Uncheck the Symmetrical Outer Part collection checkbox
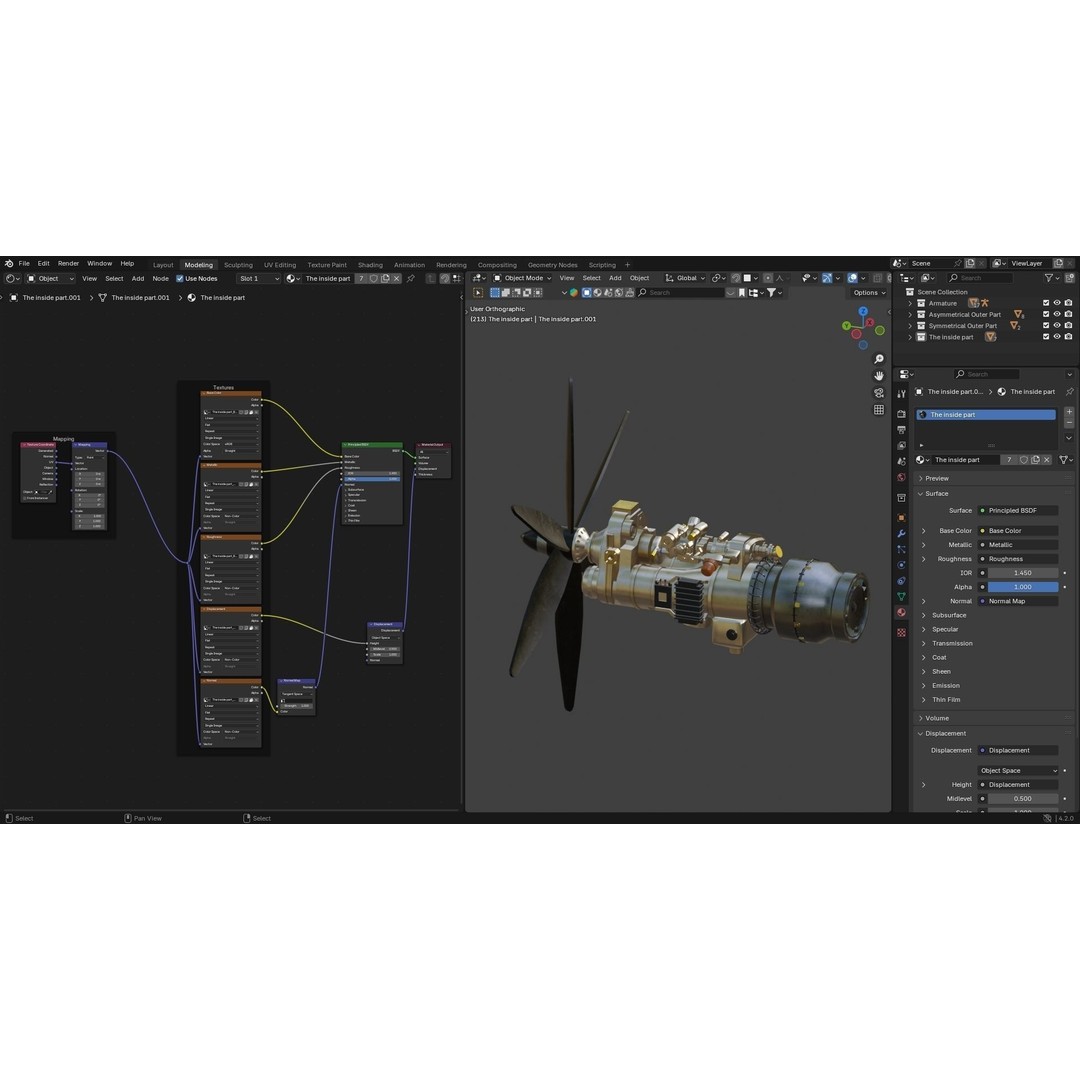The image size is (1080, 1080). 1046,326
